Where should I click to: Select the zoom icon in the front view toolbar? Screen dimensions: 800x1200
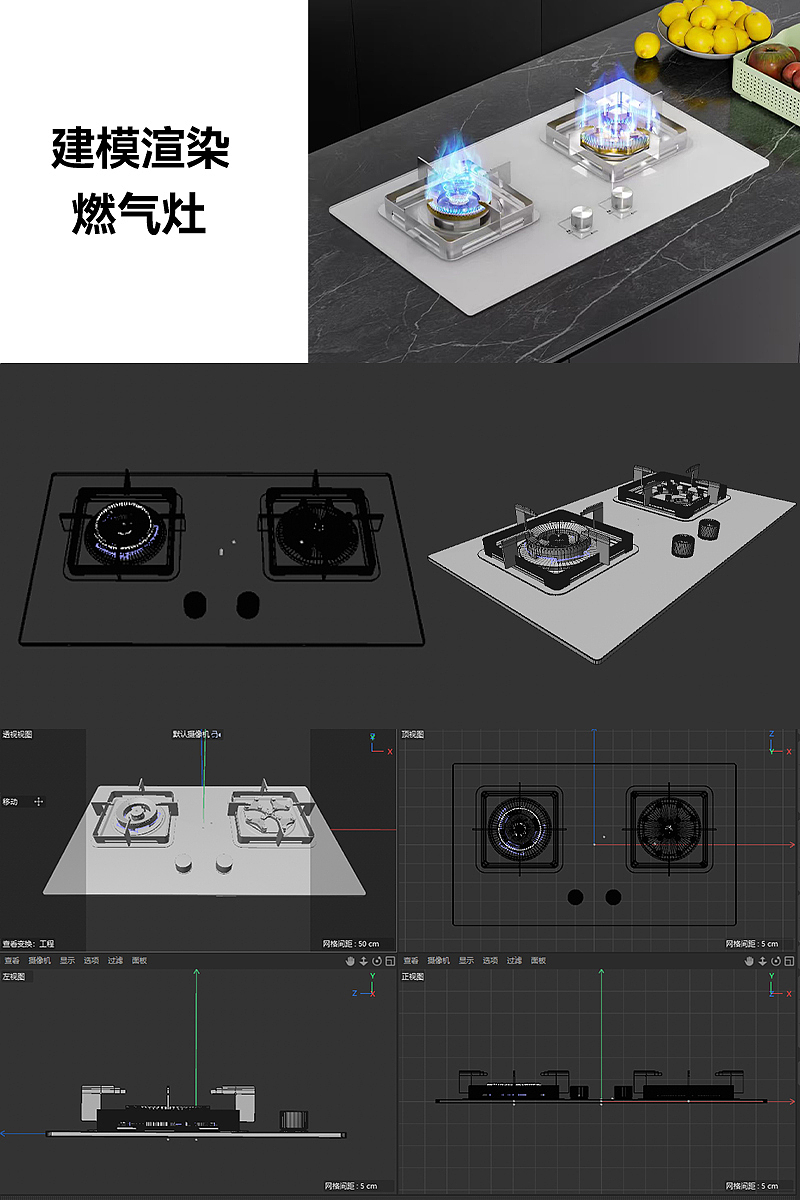(x=763, y=962)
